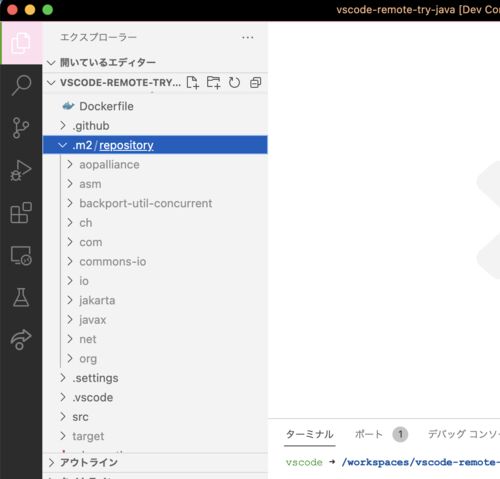Screen dimensions: 500x479
Task: Collapse the 開いているエディター section
Action: click(x=155, y=62)
